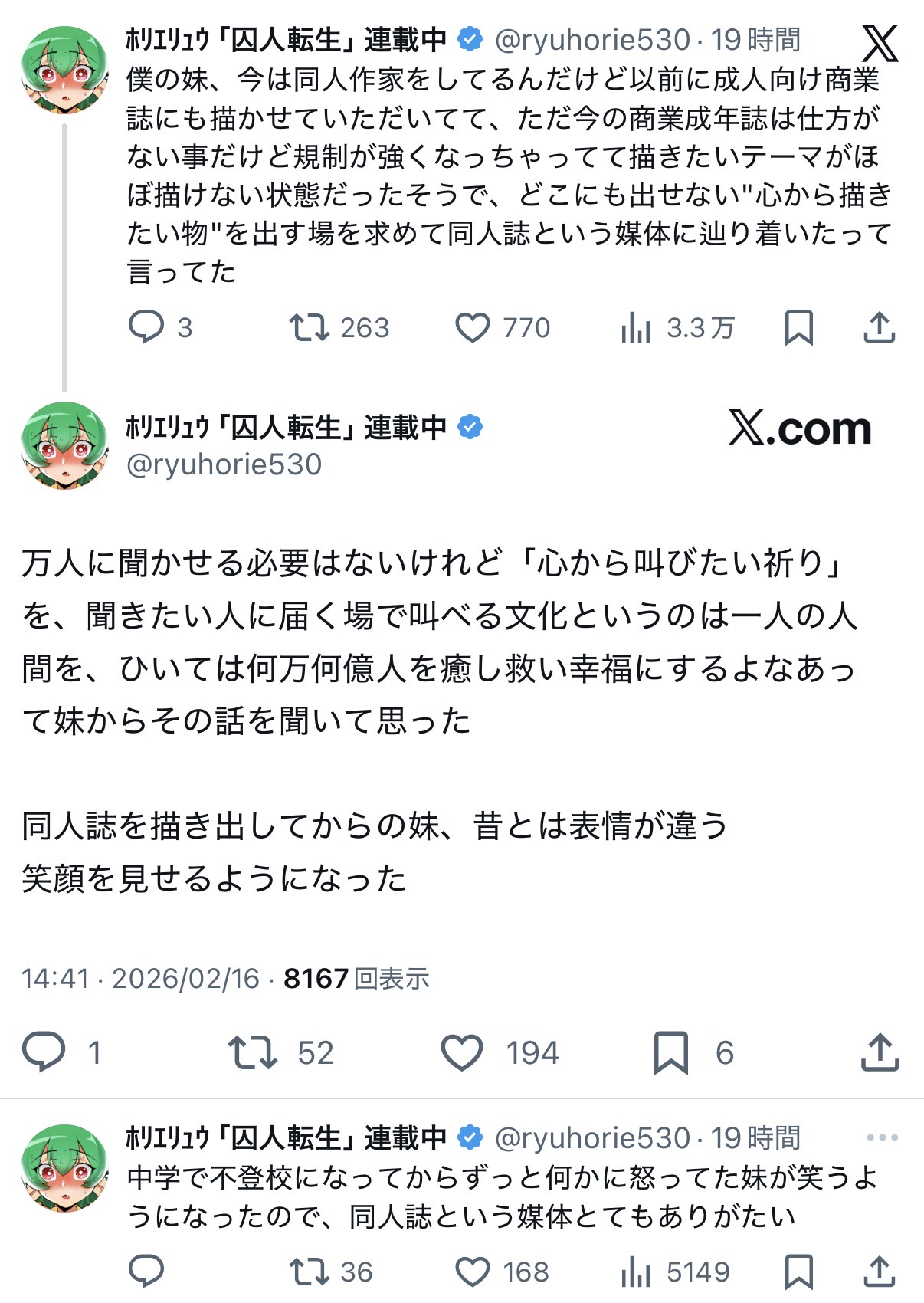
Task: Click the 14:41 · 2026/02/16 timestamp
Action: pos(141,979)
